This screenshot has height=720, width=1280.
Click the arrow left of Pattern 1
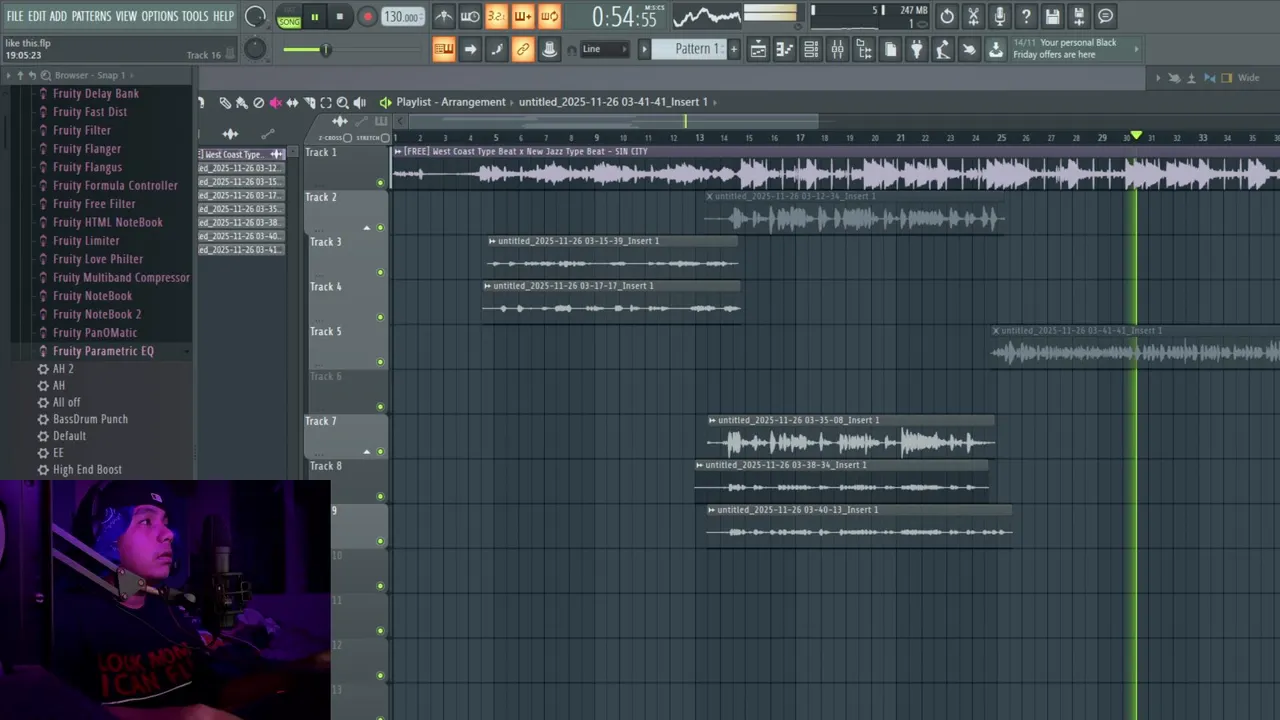pyautogui.click(x=644, y=49)
